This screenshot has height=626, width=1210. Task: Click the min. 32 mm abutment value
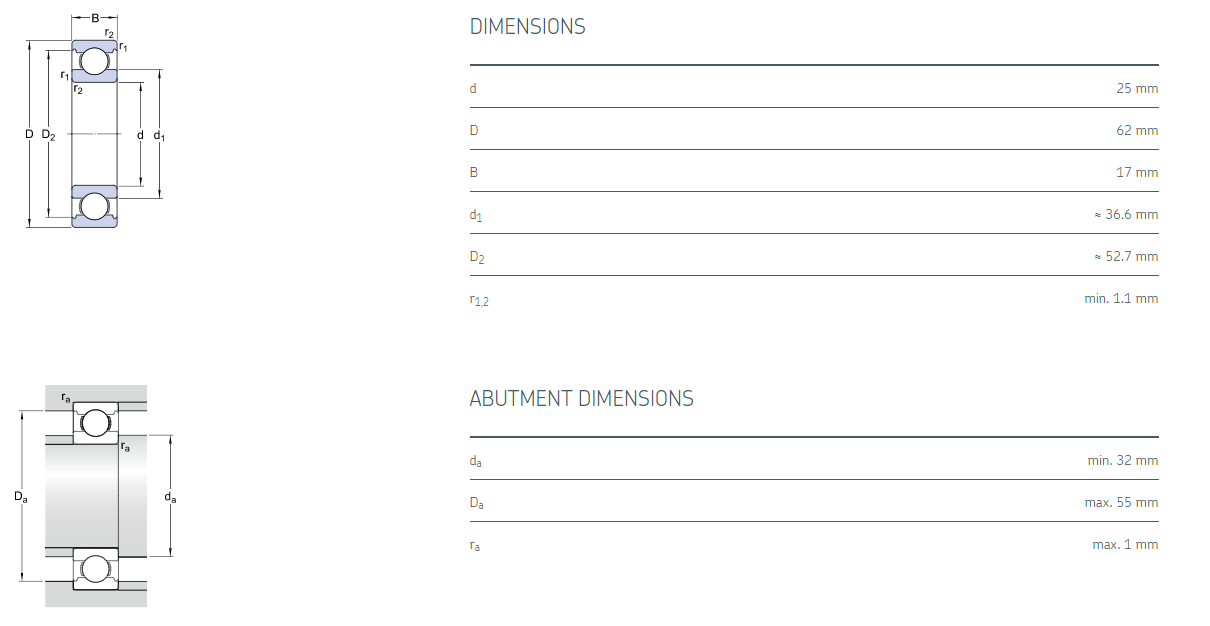(1122, 461)
